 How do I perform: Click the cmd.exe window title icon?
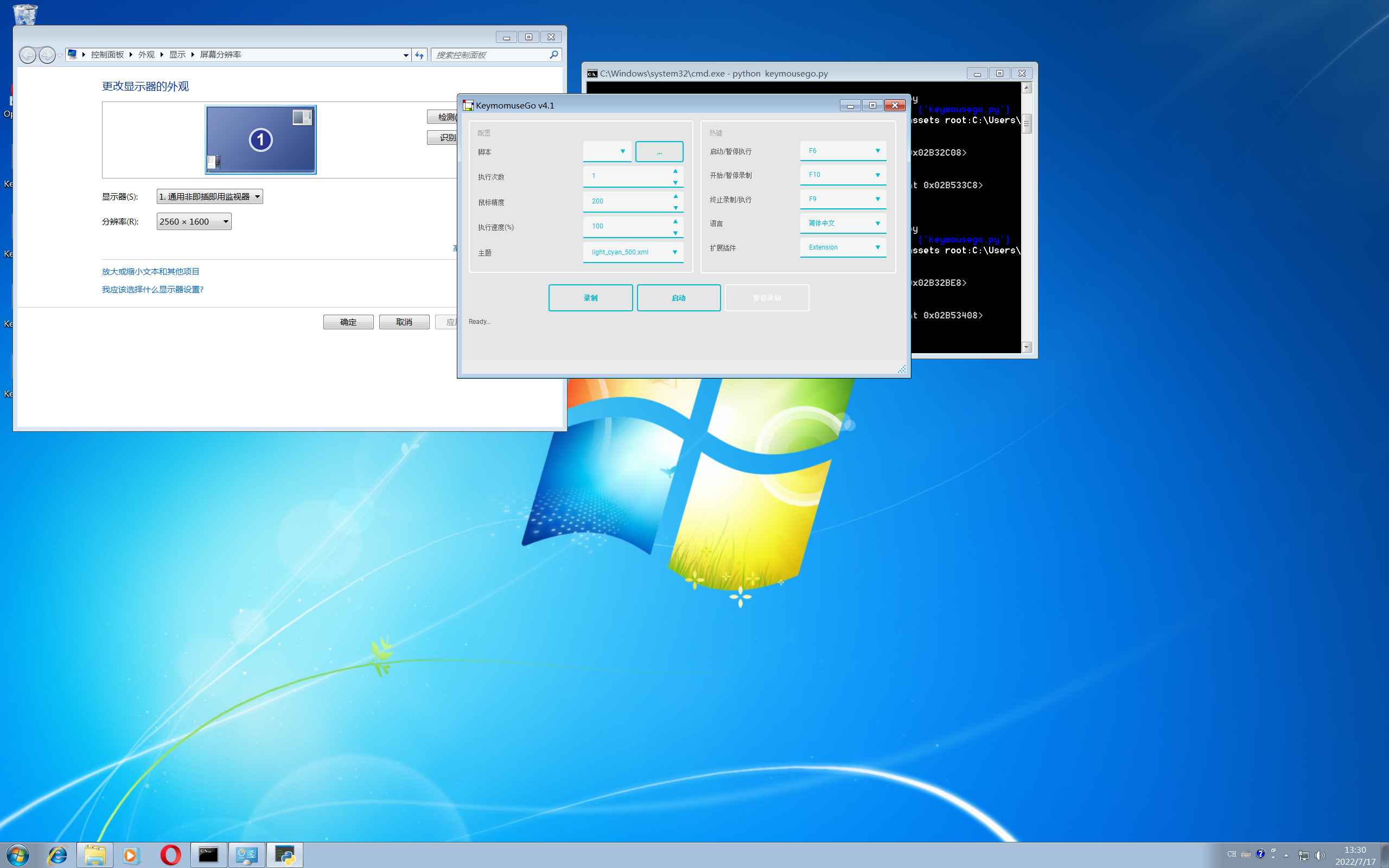pyautogui.click(x=592, y=73)
